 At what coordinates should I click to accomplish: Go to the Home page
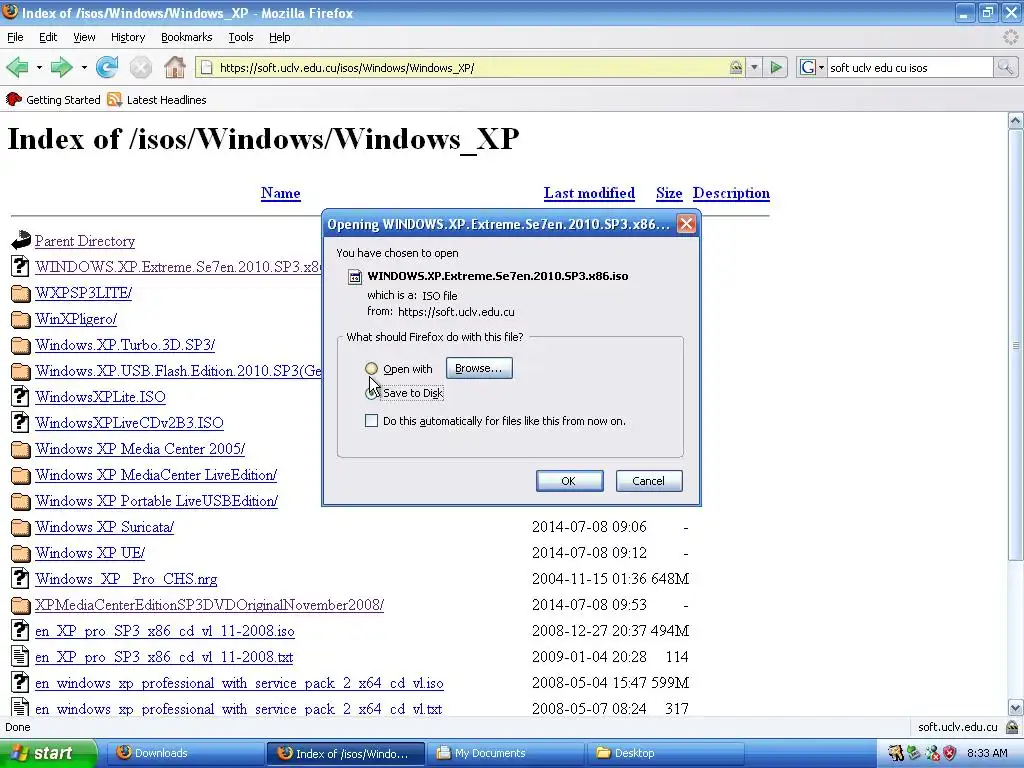point(174,67)
